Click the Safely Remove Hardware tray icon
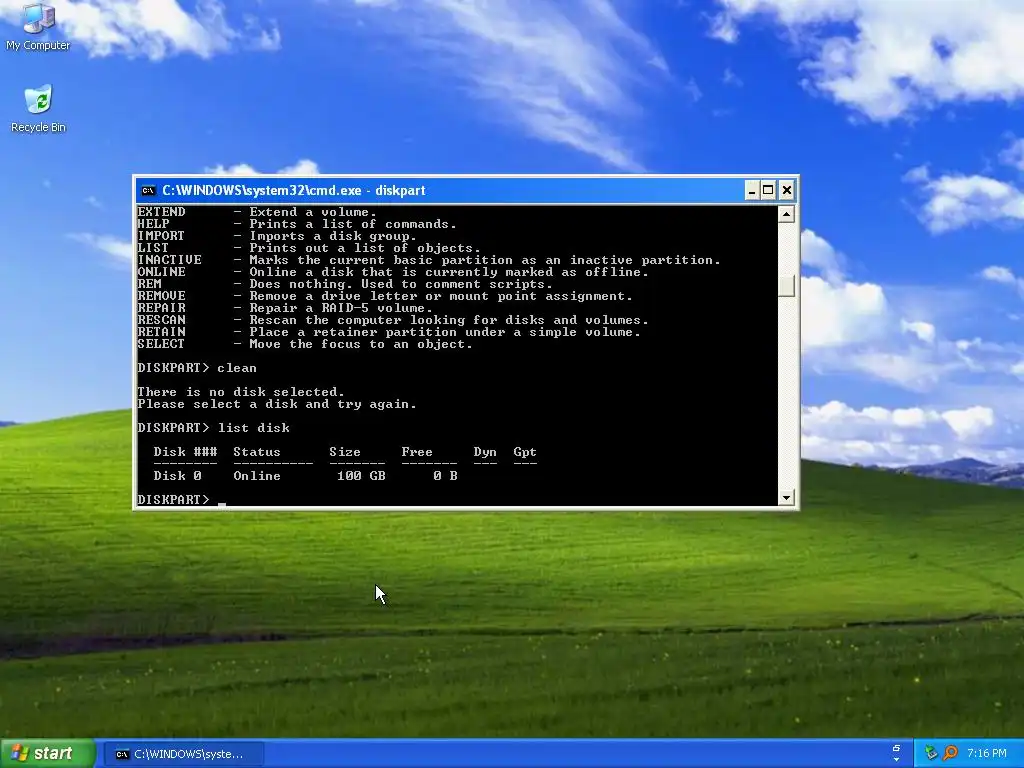 coord(931,754)
